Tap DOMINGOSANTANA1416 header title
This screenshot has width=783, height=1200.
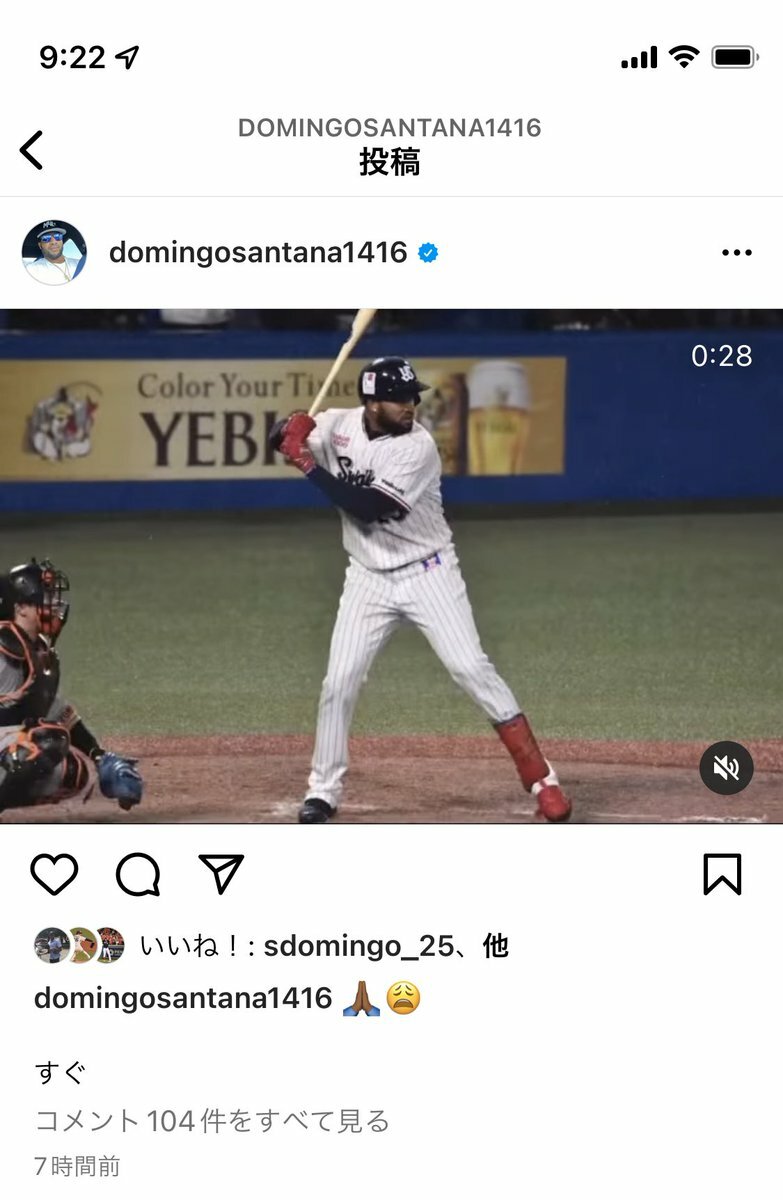pyautogui.click(x=390, y=128)
